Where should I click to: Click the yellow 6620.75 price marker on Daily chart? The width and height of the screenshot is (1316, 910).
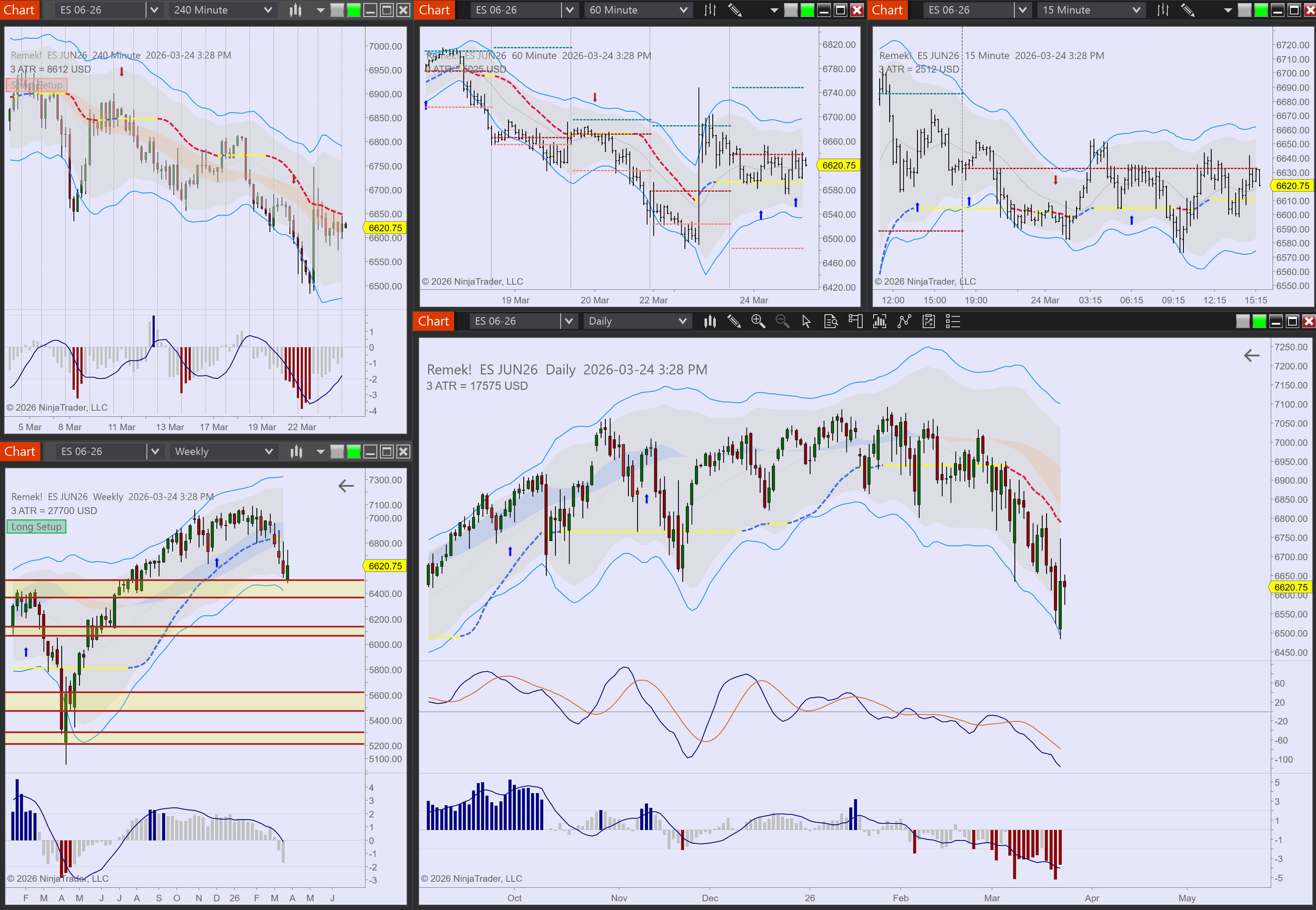1290,587
